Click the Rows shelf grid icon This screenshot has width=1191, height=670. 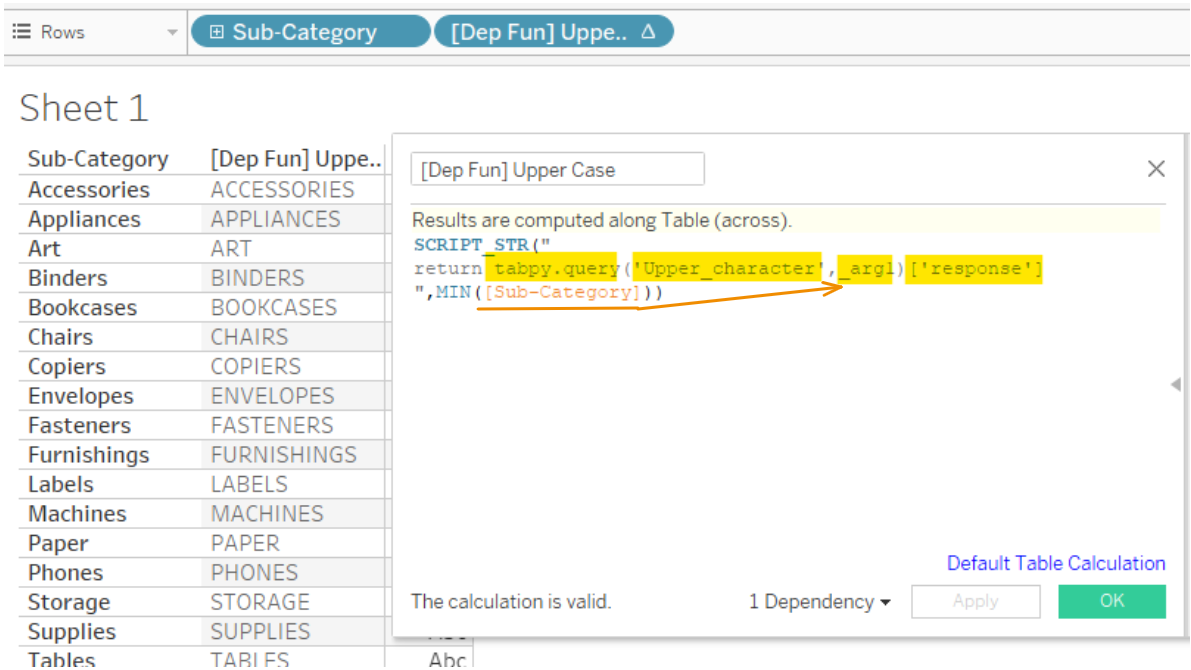[22, 32]
